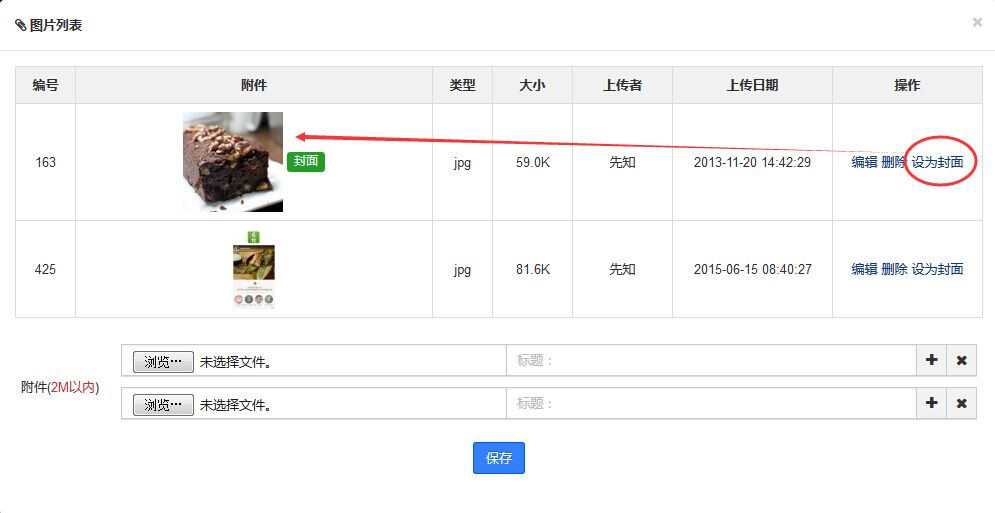Screen dimensions: 995x513
Task: Remove the second attachment row with its X icon
Action: point(961,403)
